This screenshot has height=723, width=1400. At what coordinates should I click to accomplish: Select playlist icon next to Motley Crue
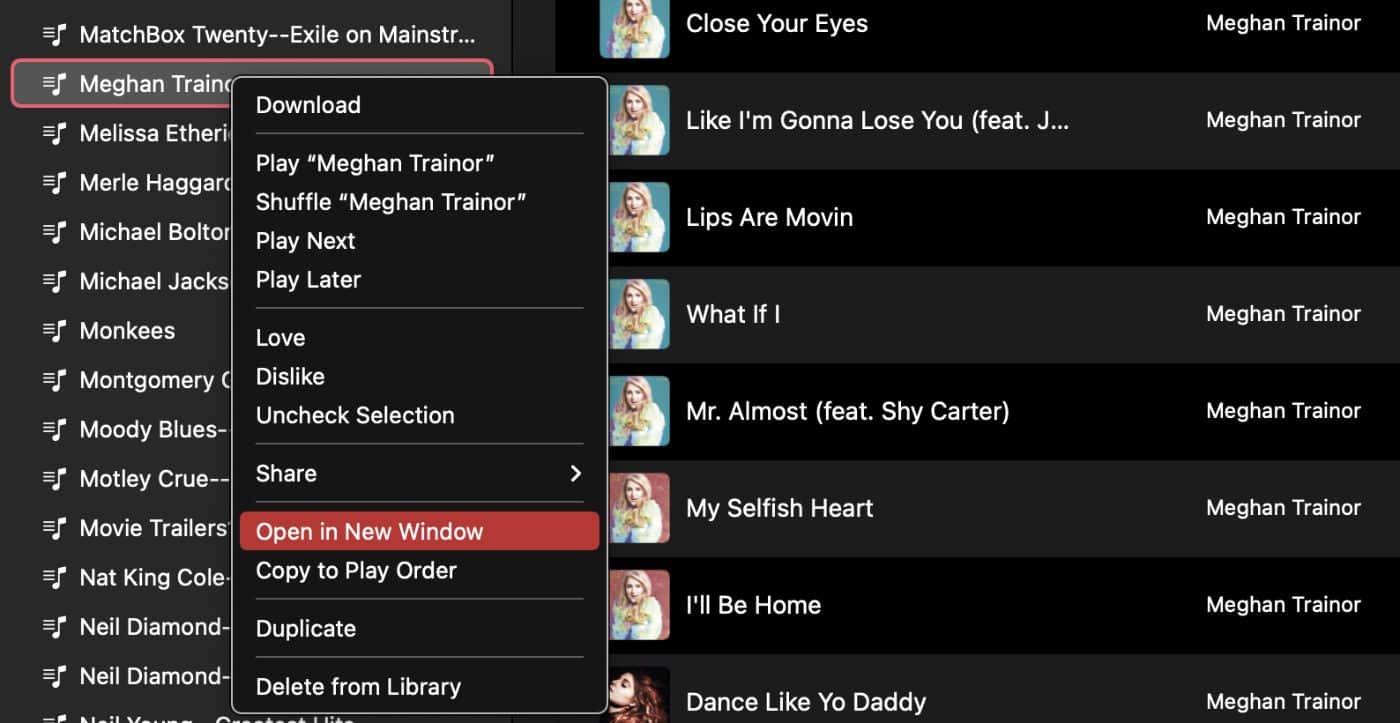[55, 478]
